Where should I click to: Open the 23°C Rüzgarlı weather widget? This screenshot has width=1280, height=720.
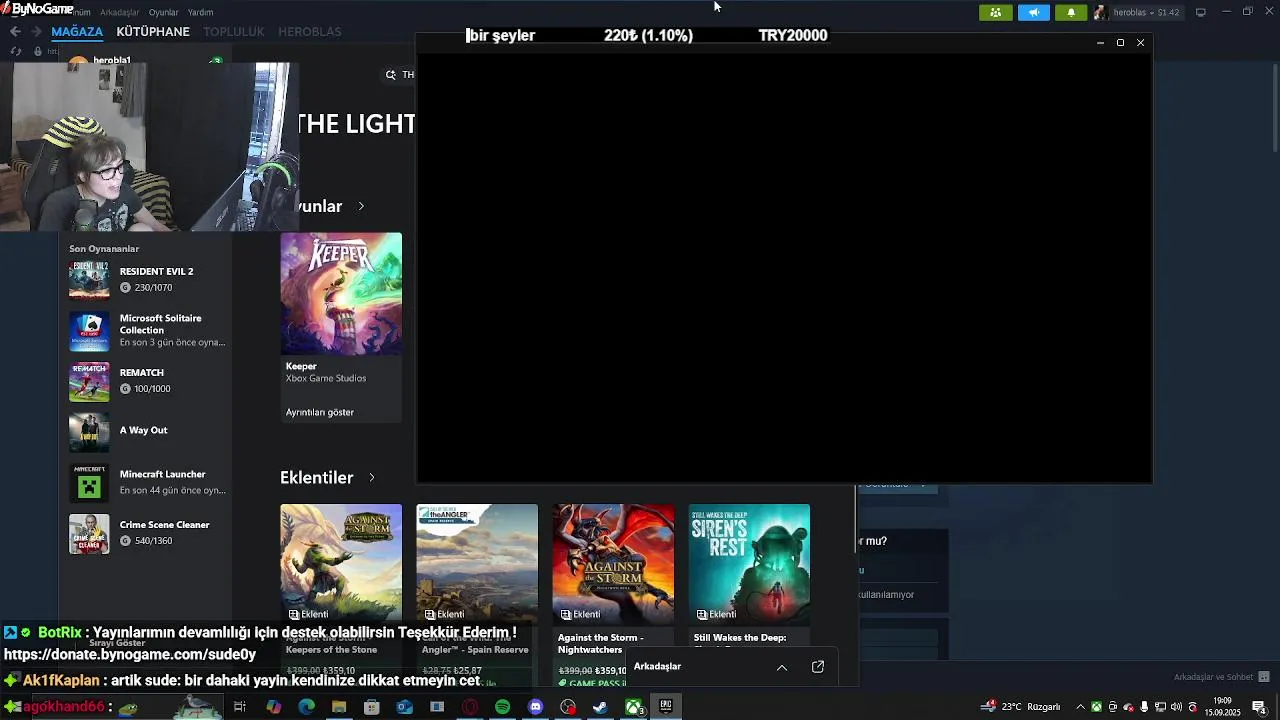(1023, 707)
